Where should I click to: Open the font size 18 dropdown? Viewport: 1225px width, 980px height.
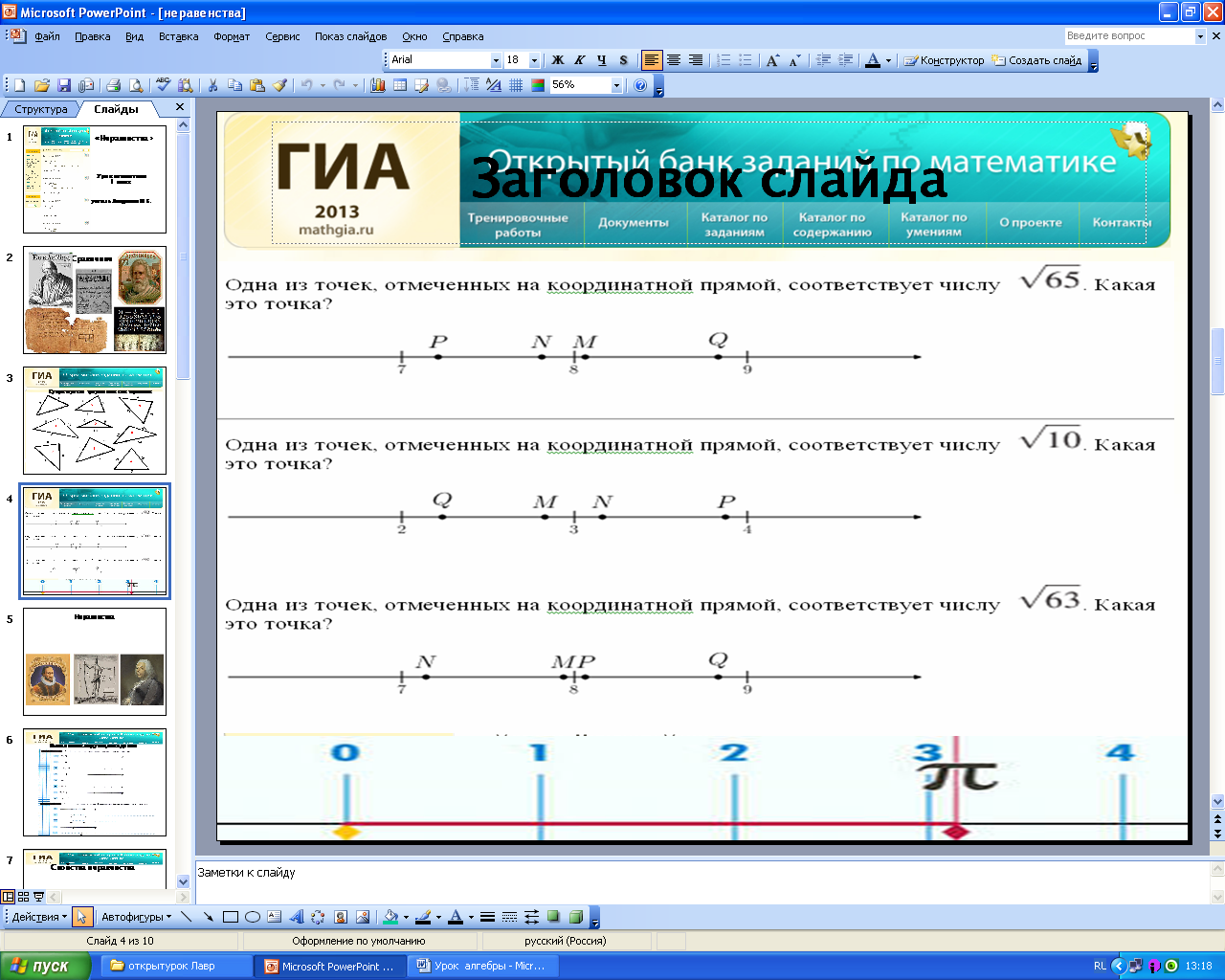pos(534,60)
